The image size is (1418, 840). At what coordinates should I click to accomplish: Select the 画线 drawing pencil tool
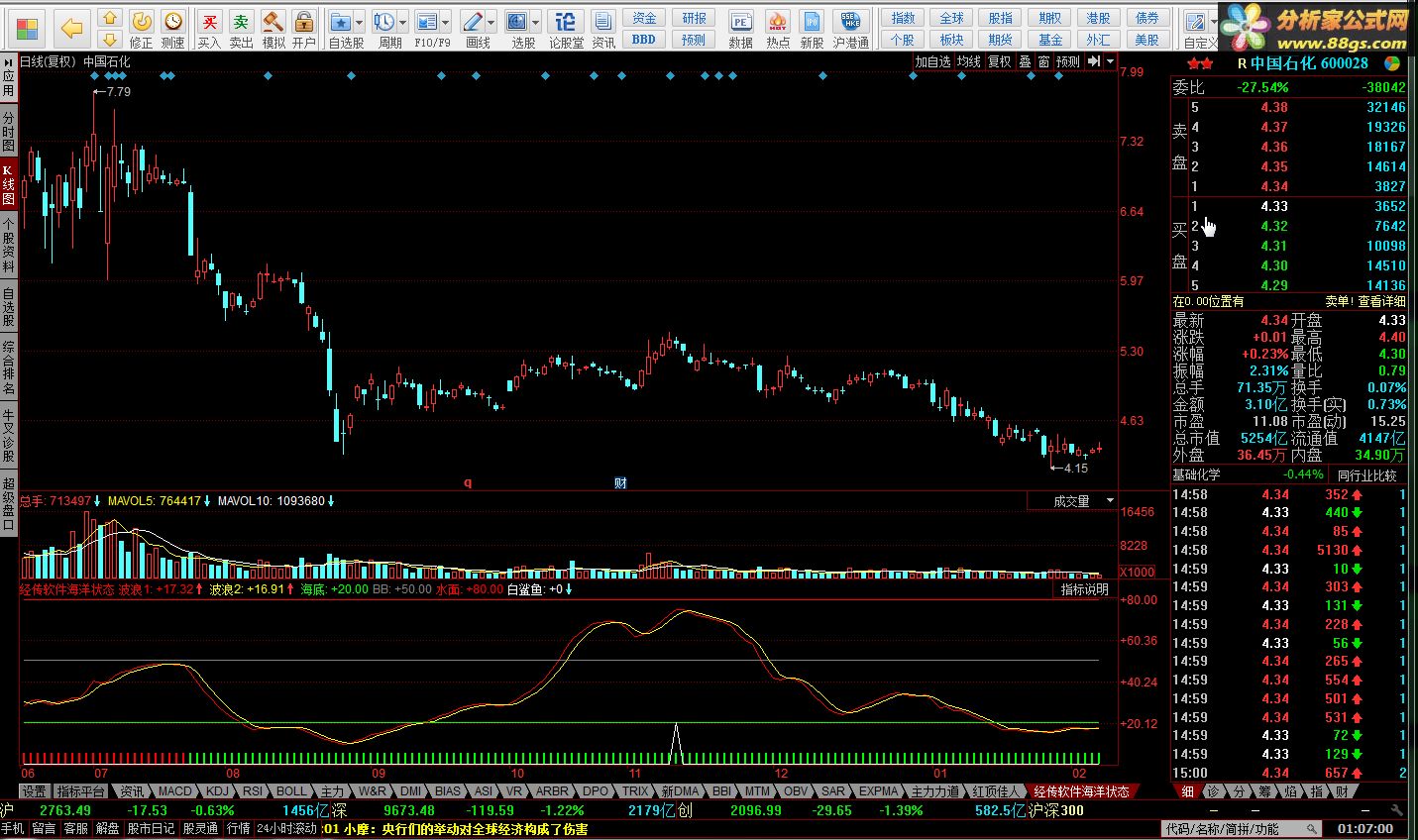(473, 22)
